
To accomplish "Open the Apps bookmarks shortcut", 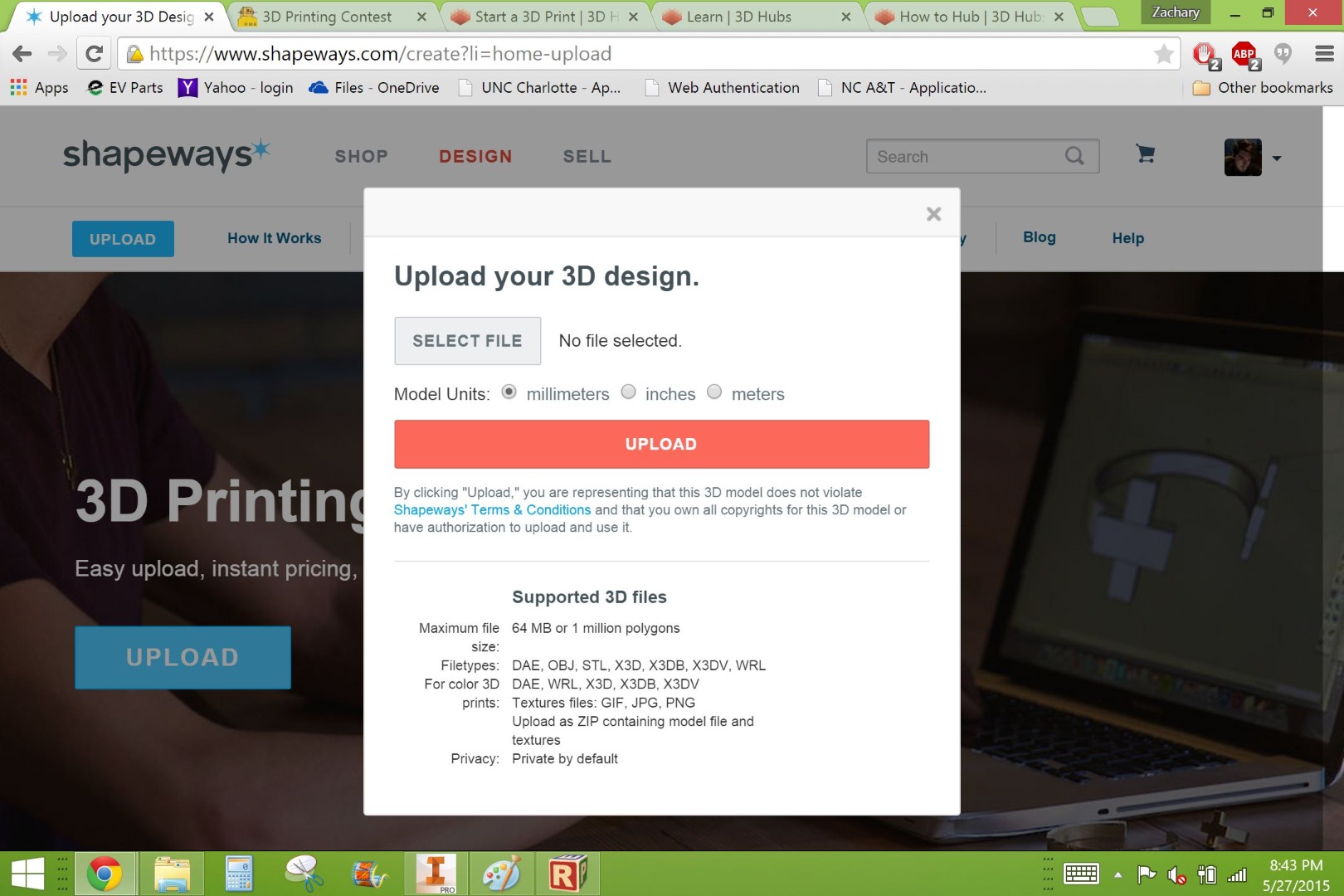I will pos(39,88).
